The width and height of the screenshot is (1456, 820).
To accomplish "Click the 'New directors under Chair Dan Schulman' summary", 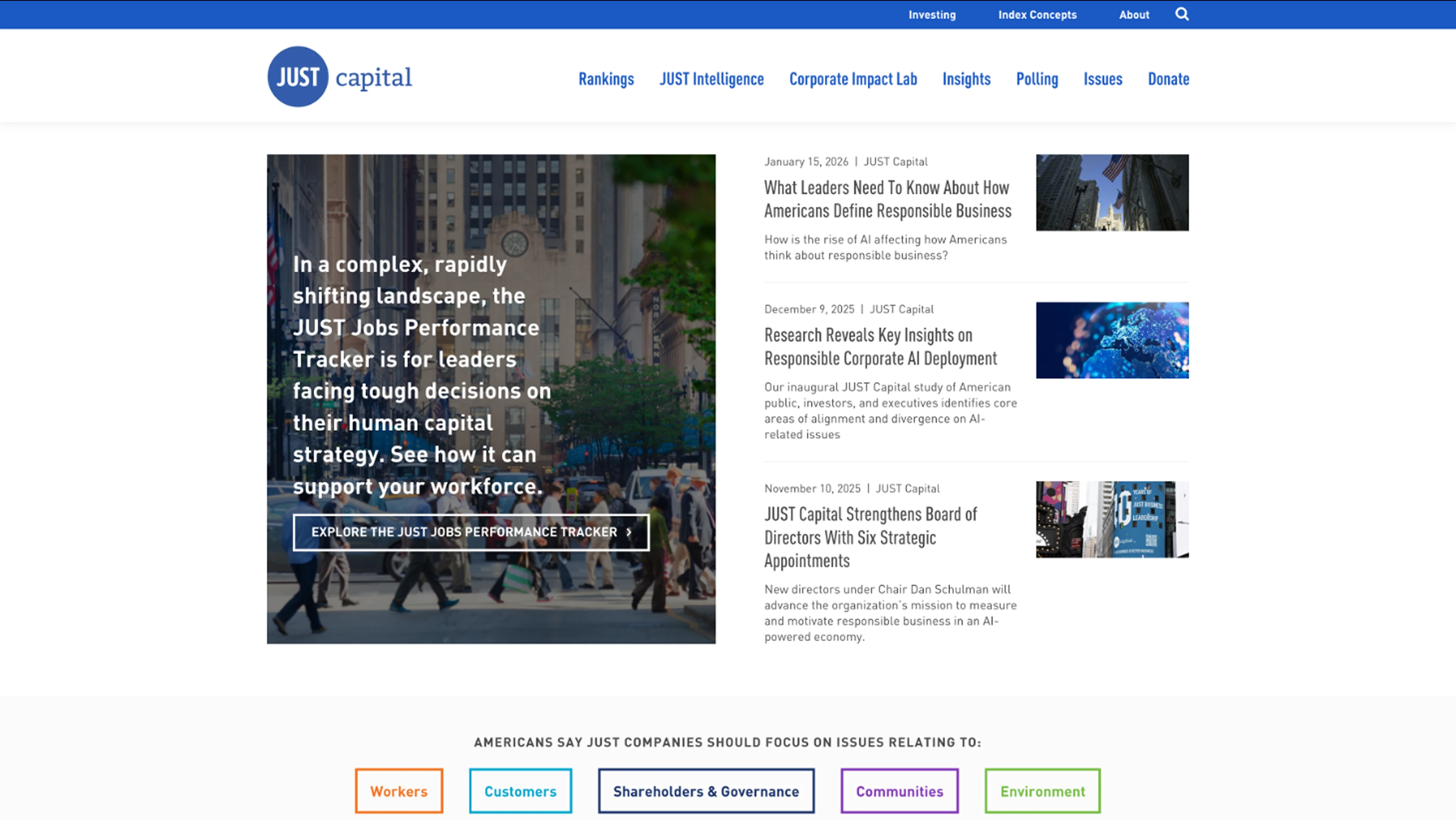I will tap(891, 613).
